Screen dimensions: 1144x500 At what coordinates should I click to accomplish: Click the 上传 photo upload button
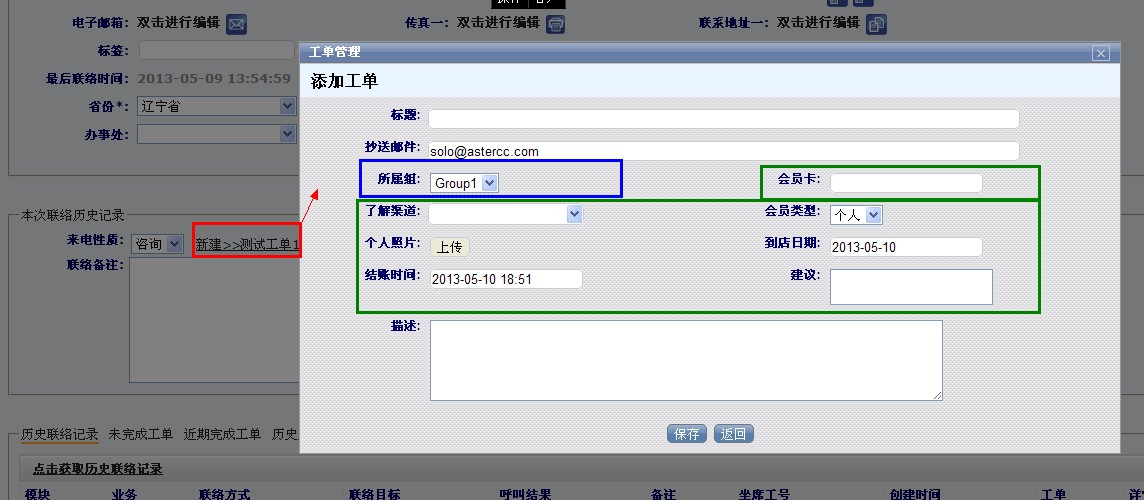[x=449, y=247]
